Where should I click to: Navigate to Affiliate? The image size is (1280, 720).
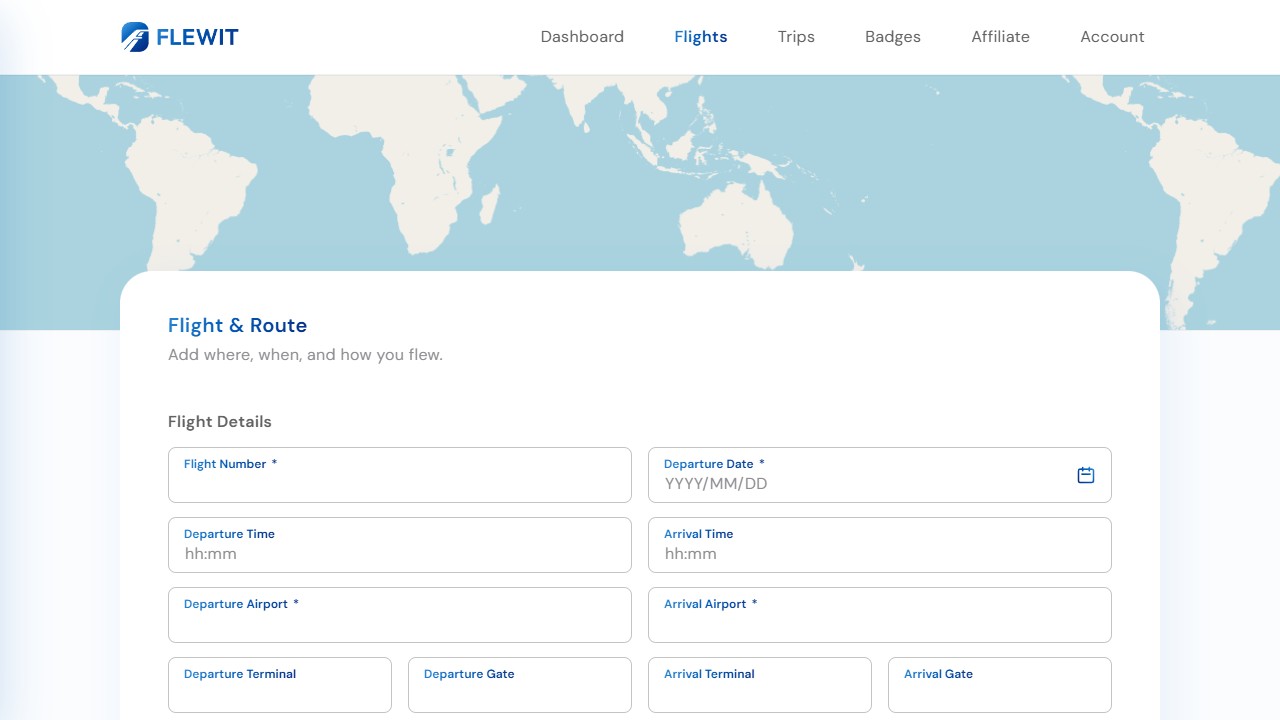1000,37
